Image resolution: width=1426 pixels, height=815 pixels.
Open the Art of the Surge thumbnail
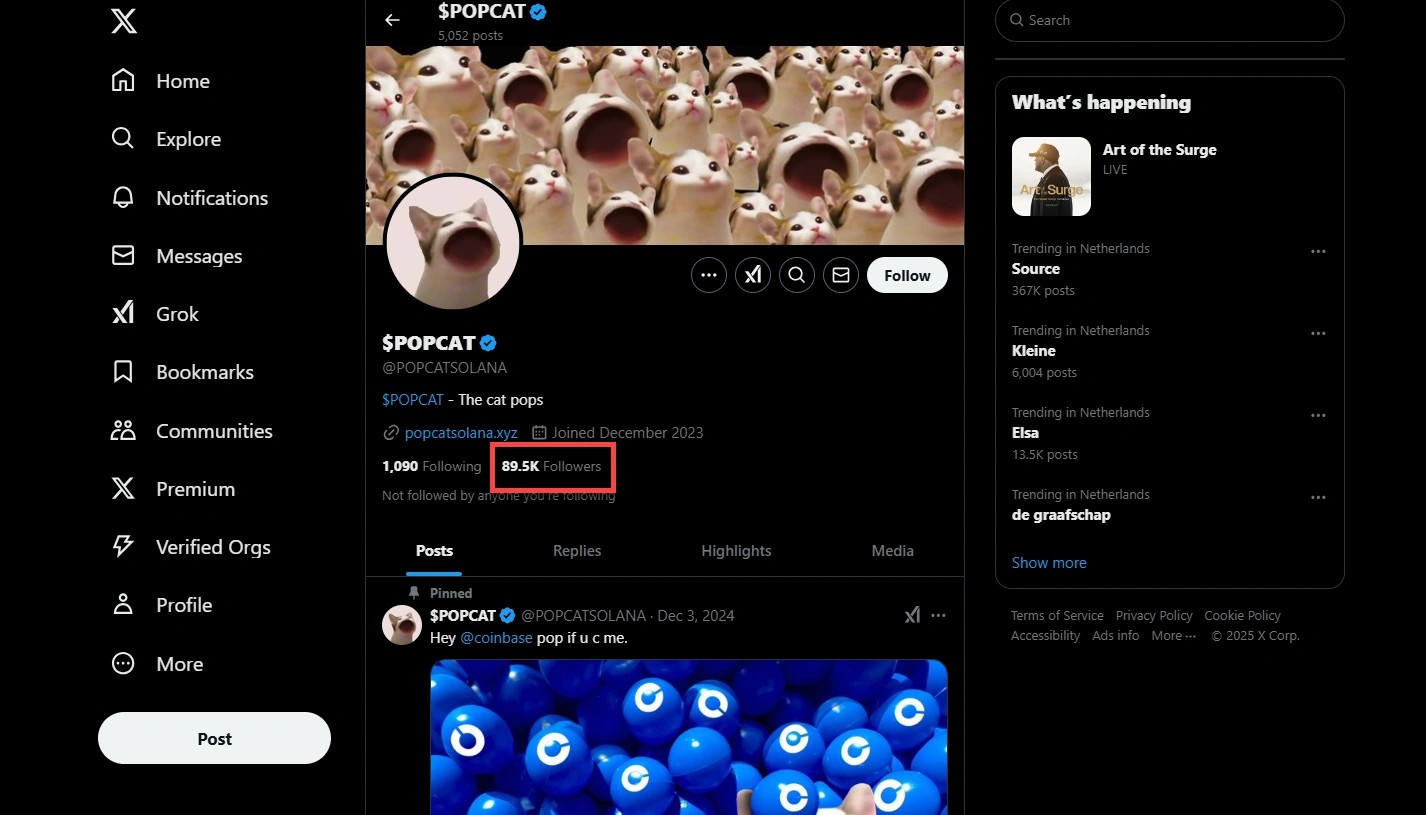click(1051, 176)
